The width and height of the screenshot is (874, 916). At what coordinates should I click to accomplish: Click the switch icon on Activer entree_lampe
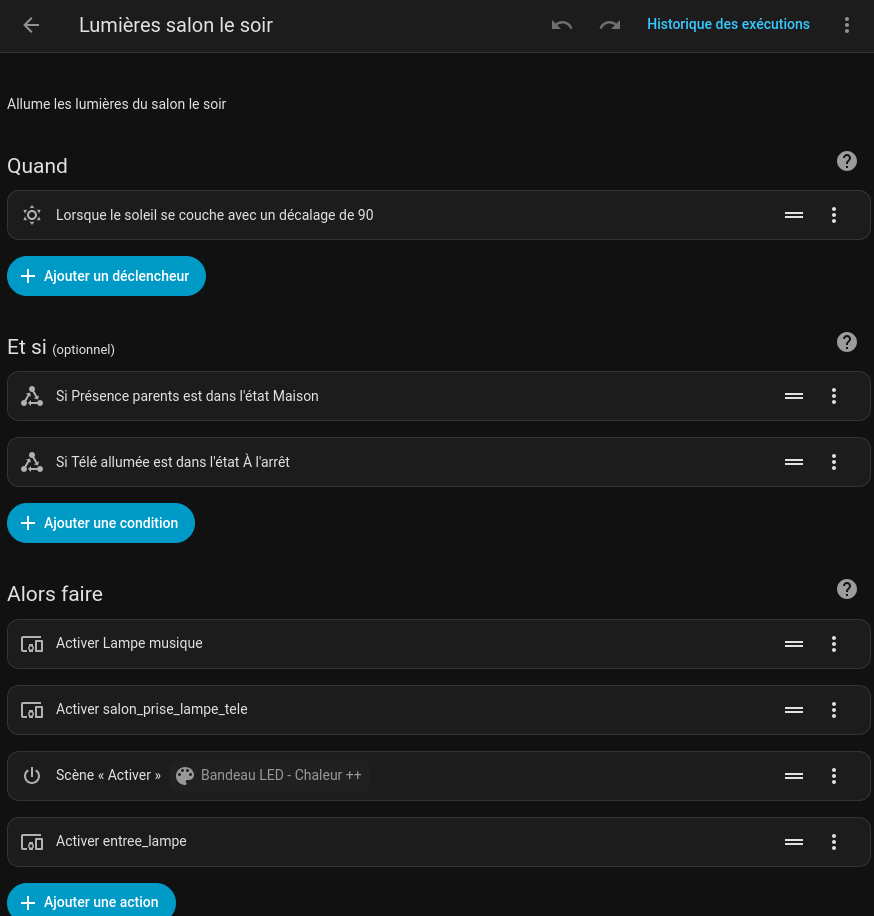click(x=31, y=842)
